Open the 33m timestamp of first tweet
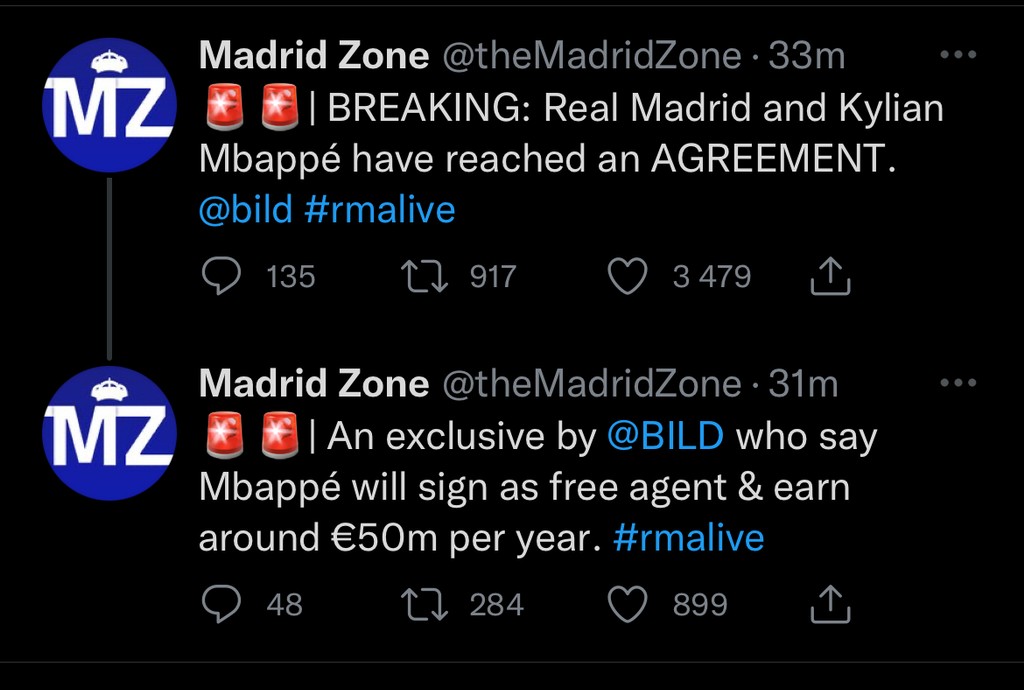The image size is (1024, 690). 807,56
